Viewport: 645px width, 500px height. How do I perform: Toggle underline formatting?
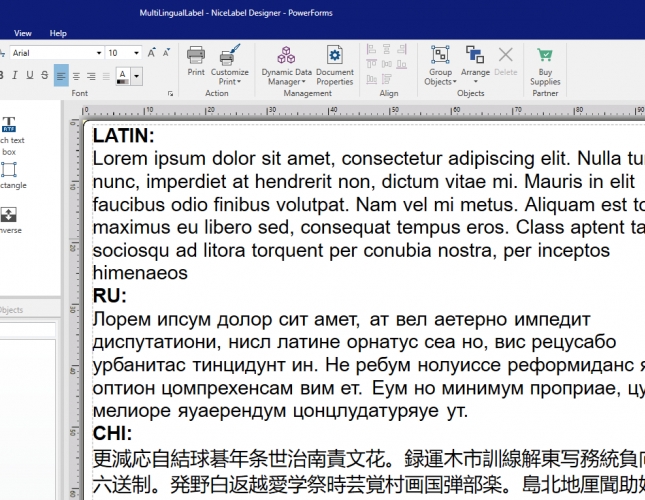[x=29, y=75]
